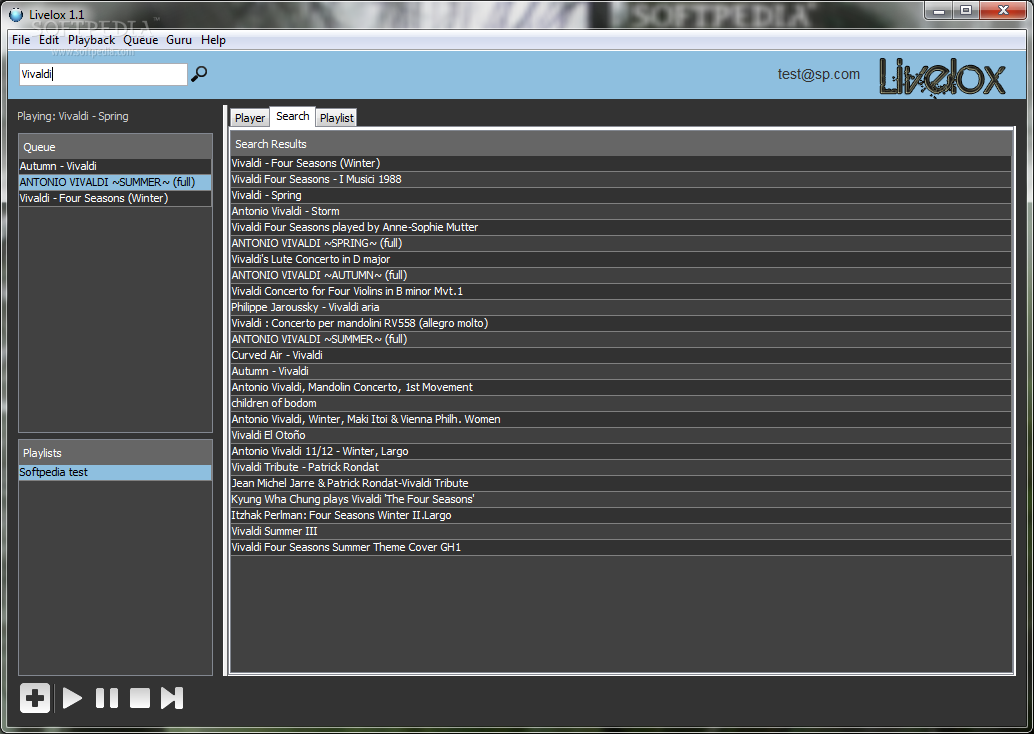Screen dimensions: 1034x734
Task: Minimize the Livelox 1.1 window
Action: click(x=939, y=11)
